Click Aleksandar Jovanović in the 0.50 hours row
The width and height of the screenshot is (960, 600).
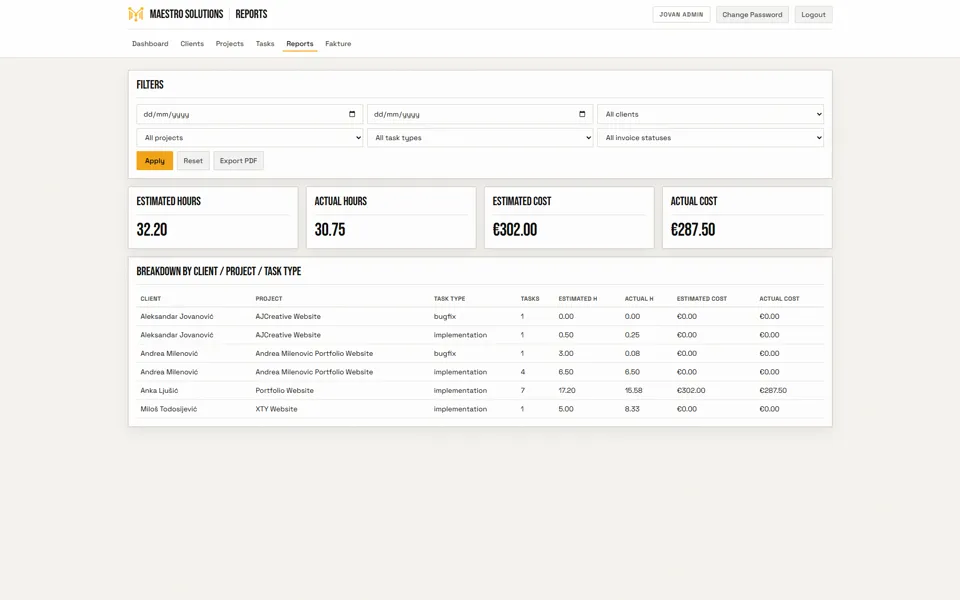tap(177, 335)
